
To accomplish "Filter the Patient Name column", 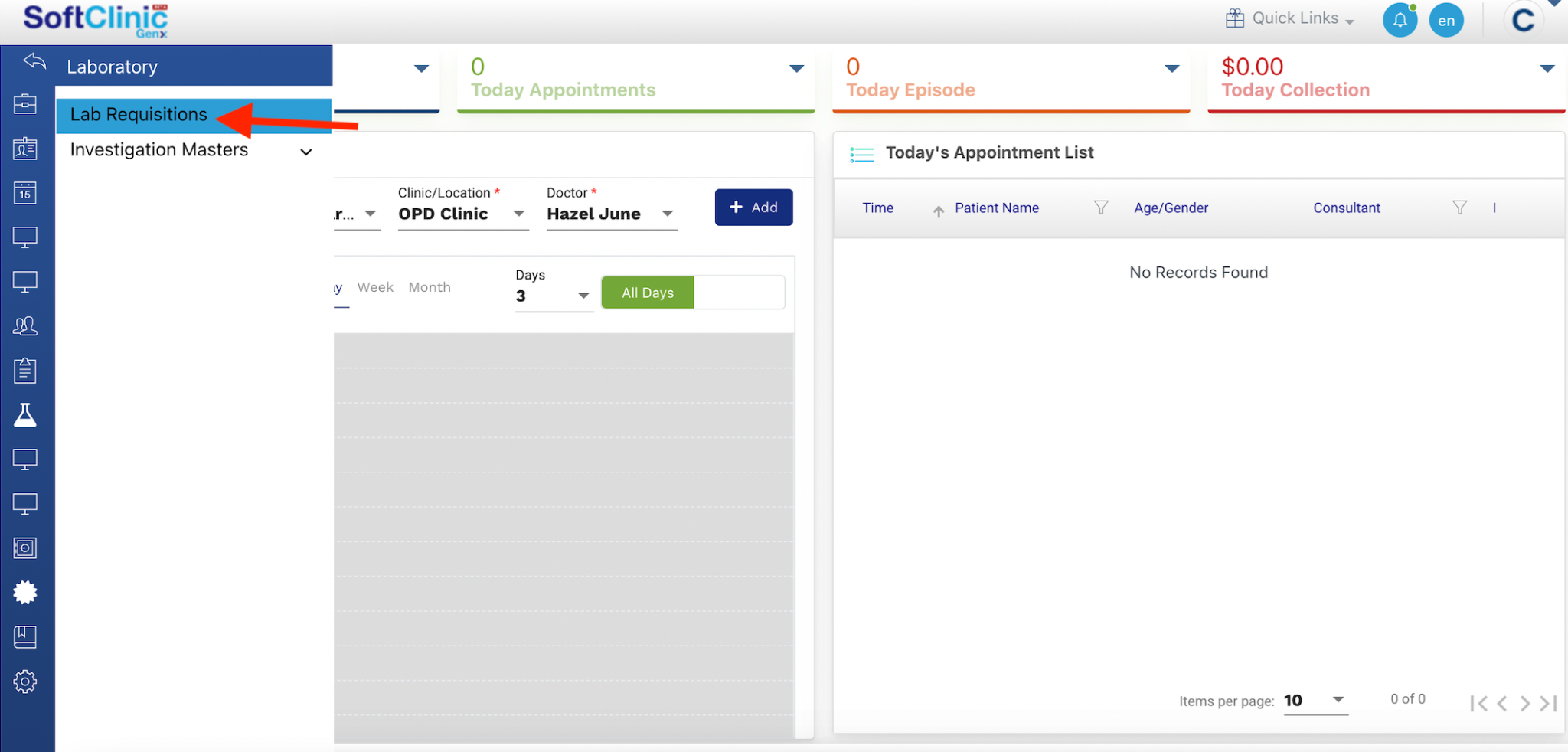I will (x=1100, y=208).
